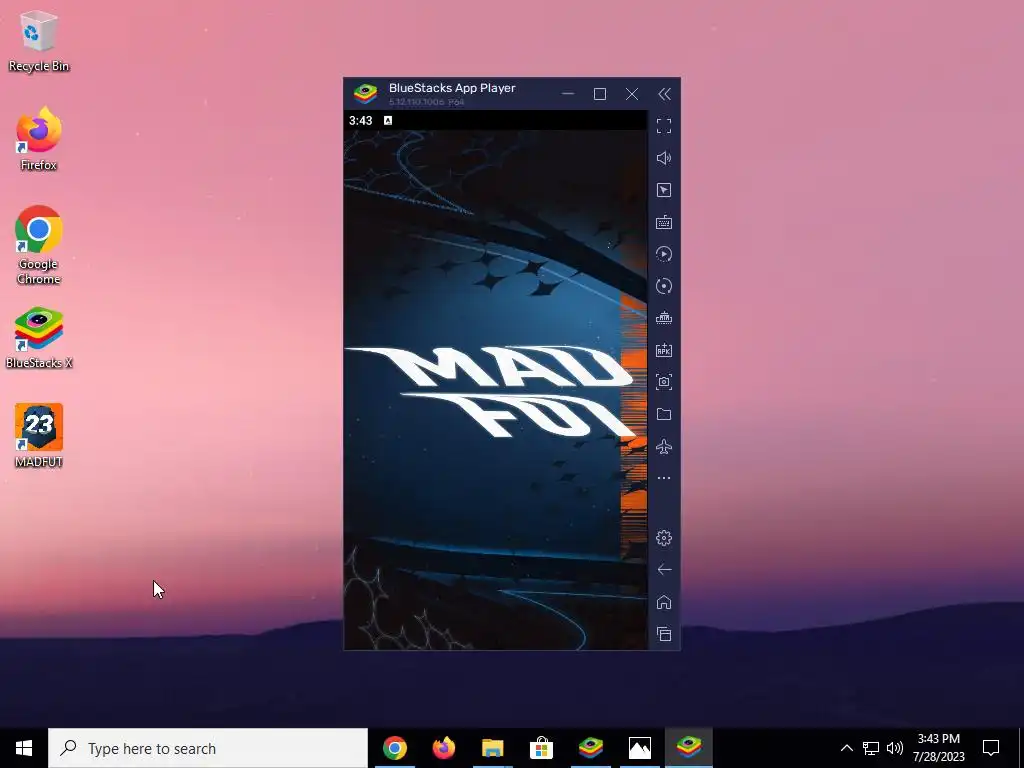The image size is (1024, 768).
Task: Click the sync operations circular icon
Action: 664,286
